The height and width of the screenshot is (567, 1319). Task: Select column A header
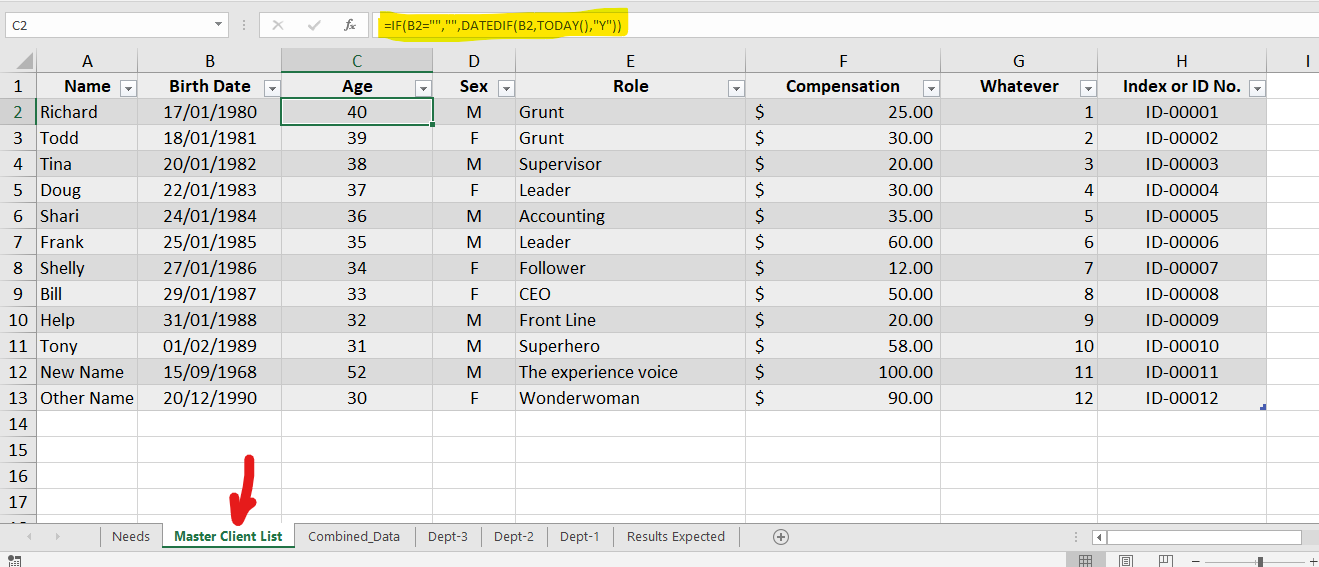point(88,61)
